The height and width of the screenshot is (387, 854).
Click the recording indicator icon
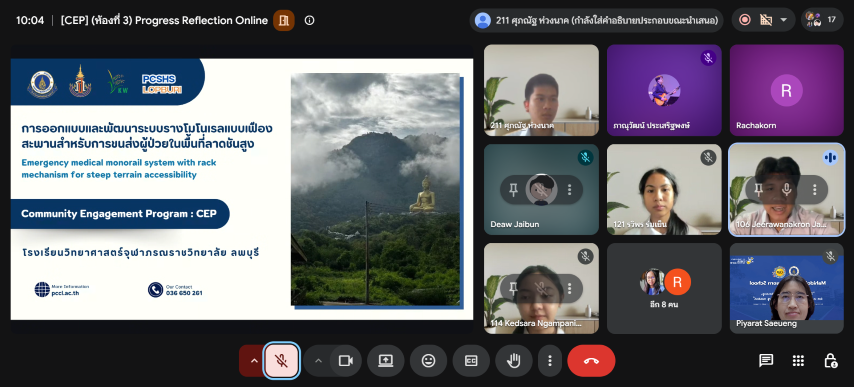click(745, 20)
